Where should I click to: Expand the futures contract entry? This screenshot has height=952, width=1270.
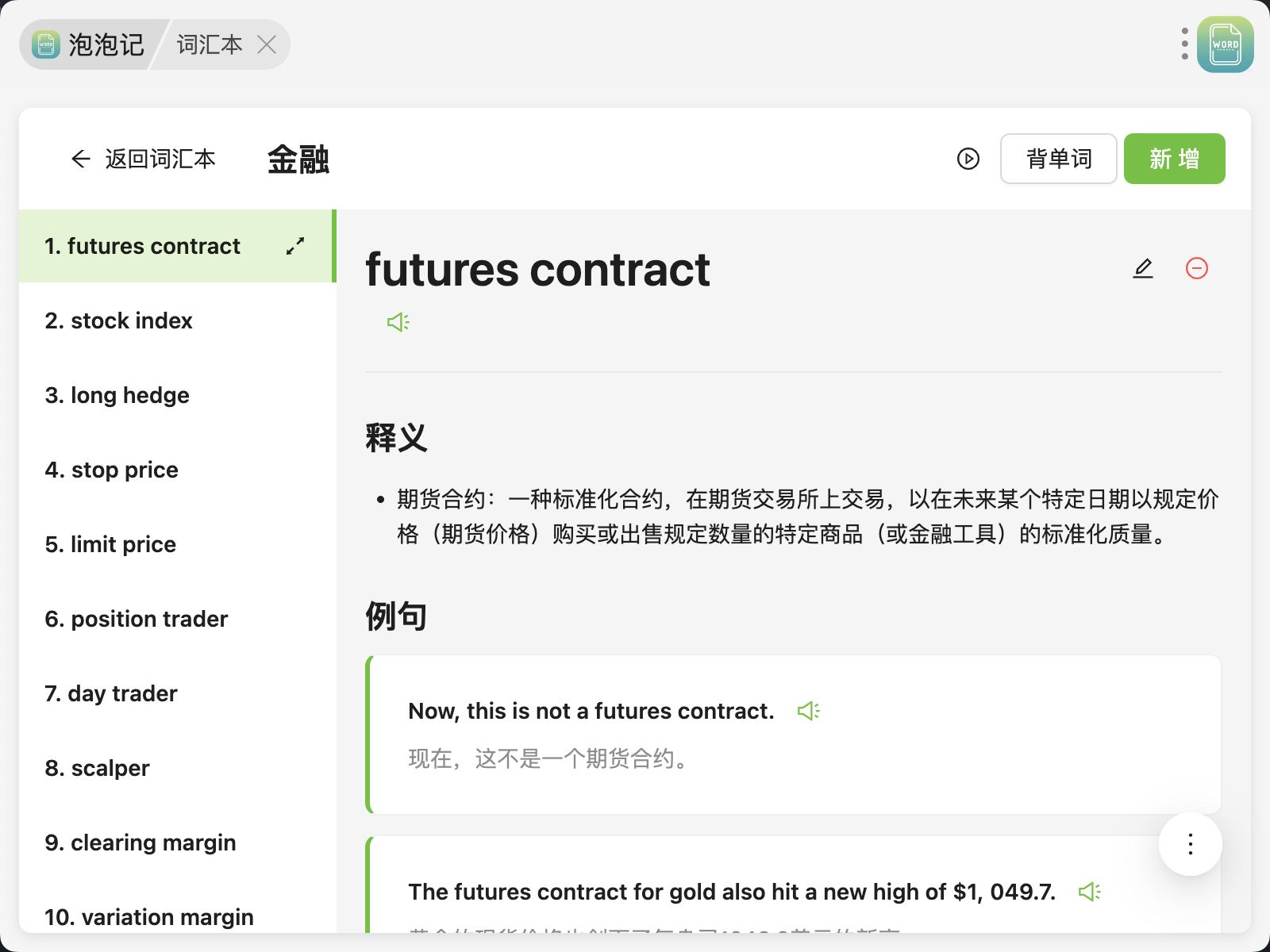click(295, 246)
